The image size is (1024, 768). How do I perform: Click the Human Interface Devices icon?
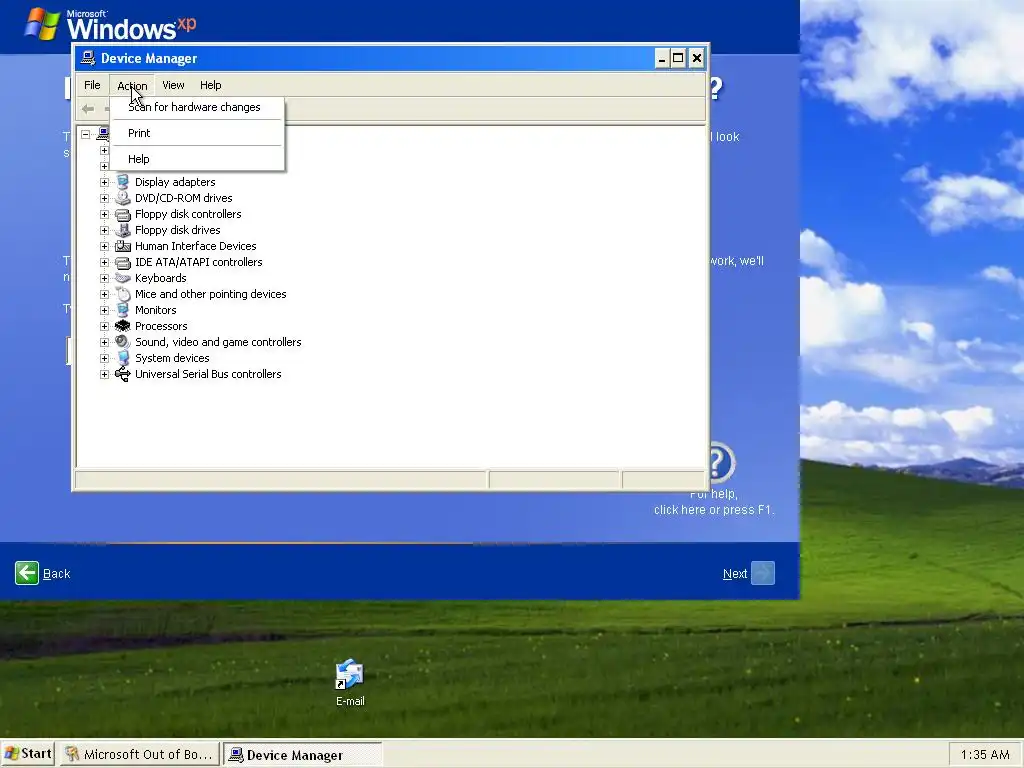123,246
